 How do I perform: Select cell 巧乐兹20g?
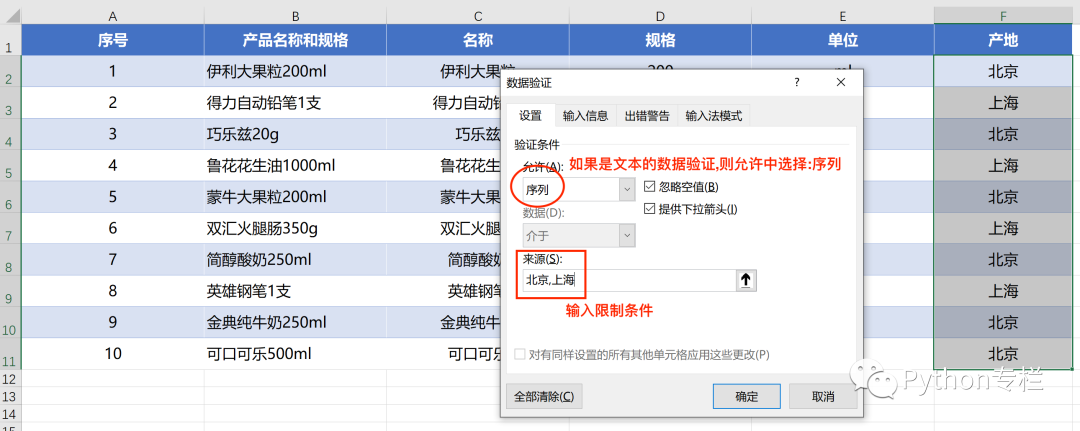click(x=295, y=134)
